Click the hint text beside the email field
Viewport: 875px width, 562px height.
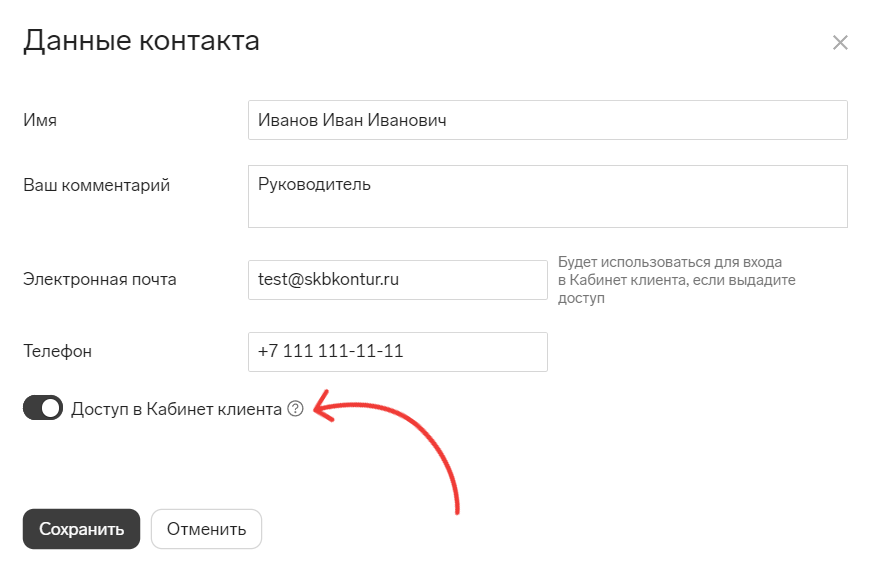tap(677, 280)
